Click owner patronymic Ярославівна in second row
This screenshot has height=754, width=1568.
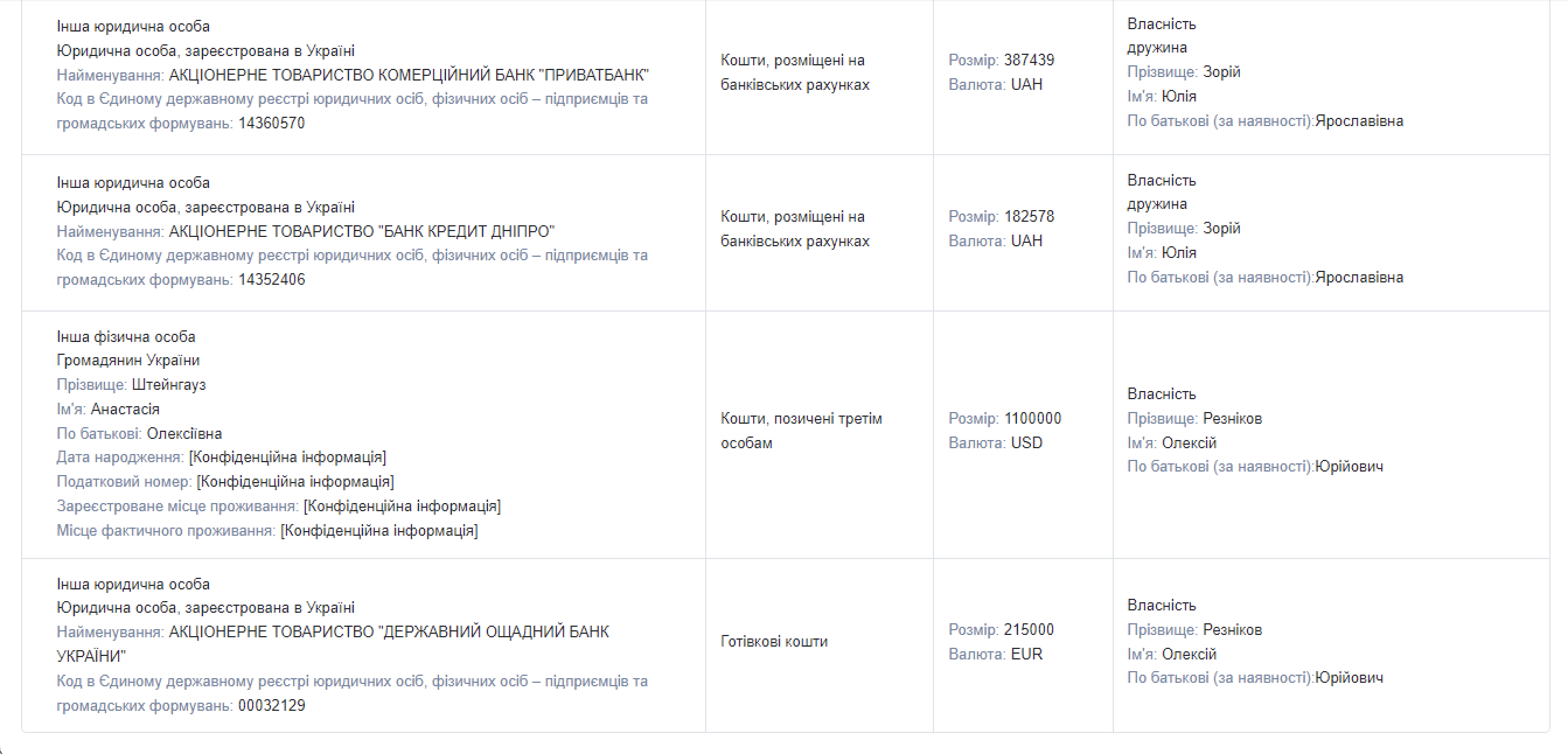pos(1359,278)
